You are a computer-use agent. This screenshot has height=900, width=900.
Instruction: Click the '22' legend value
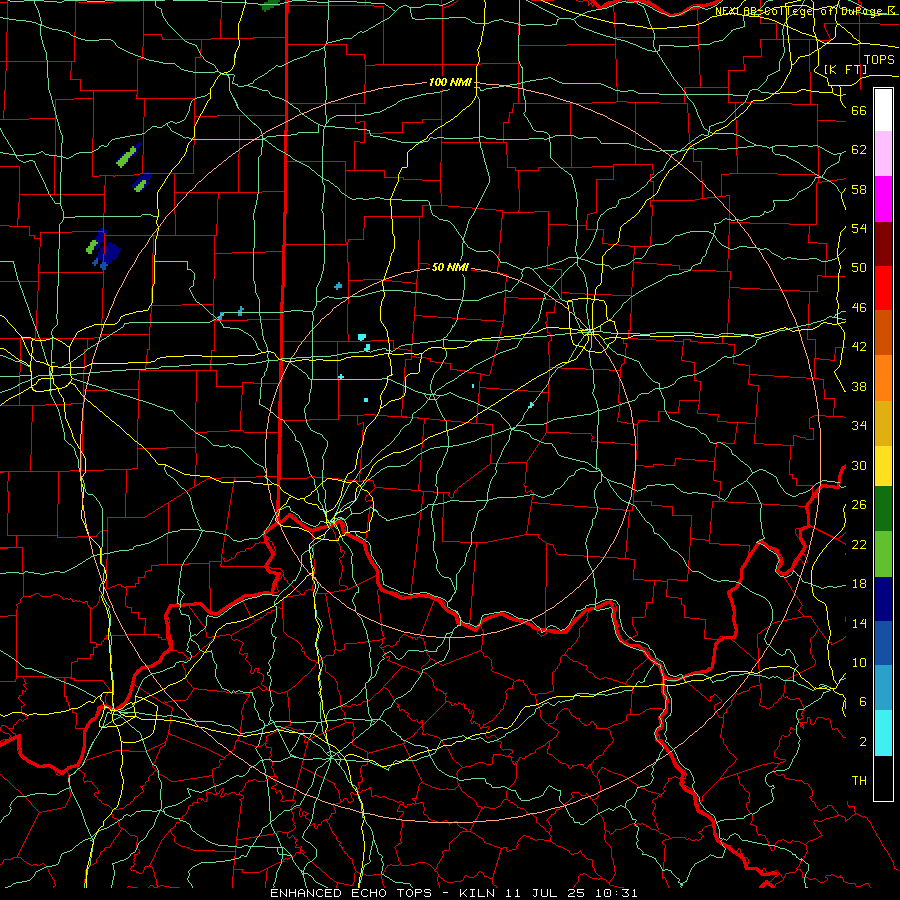tap(859, 544)
